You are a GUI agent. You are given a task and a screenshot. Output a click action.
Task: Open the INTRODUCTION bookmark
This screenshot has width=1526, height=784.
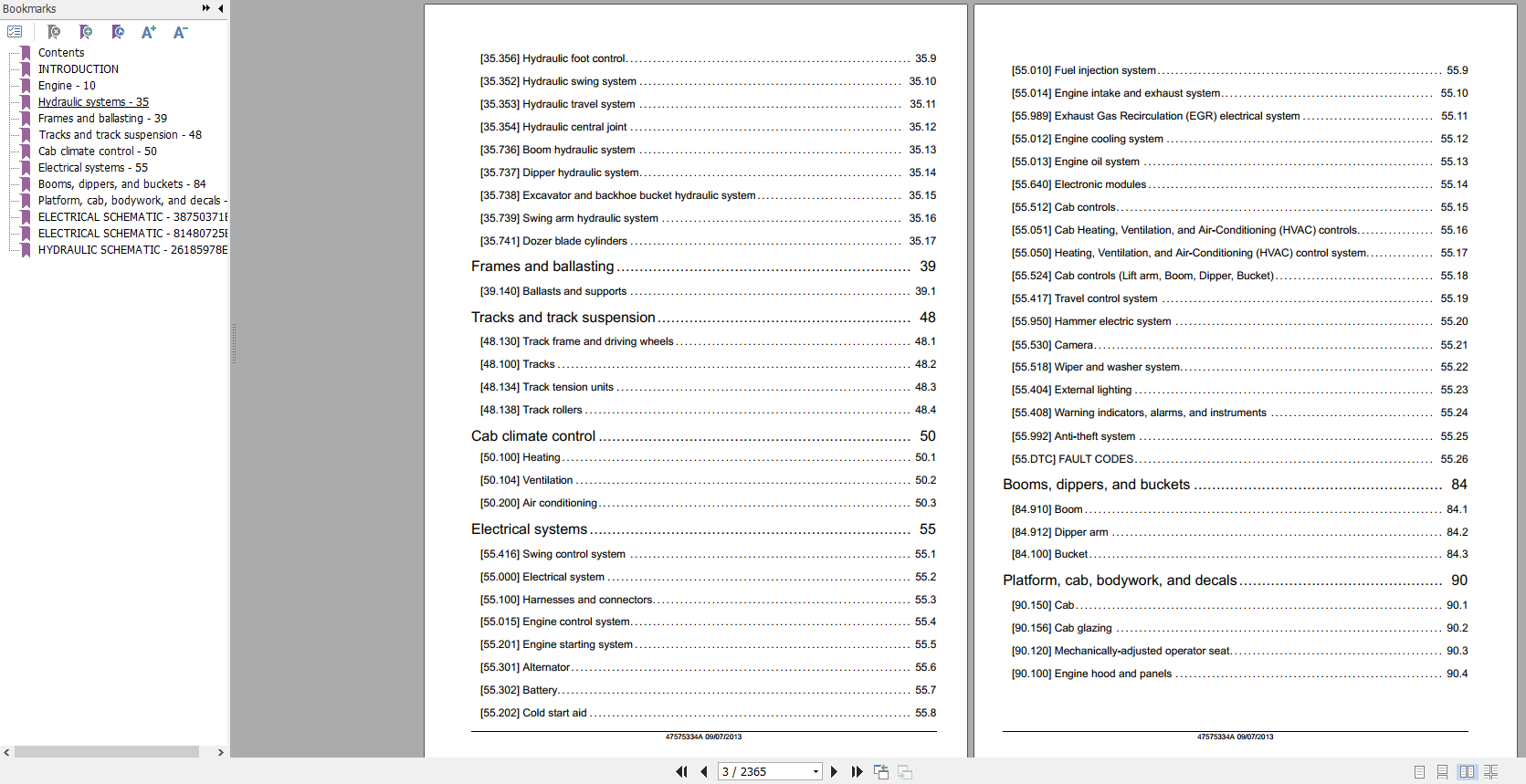(79, 69)
